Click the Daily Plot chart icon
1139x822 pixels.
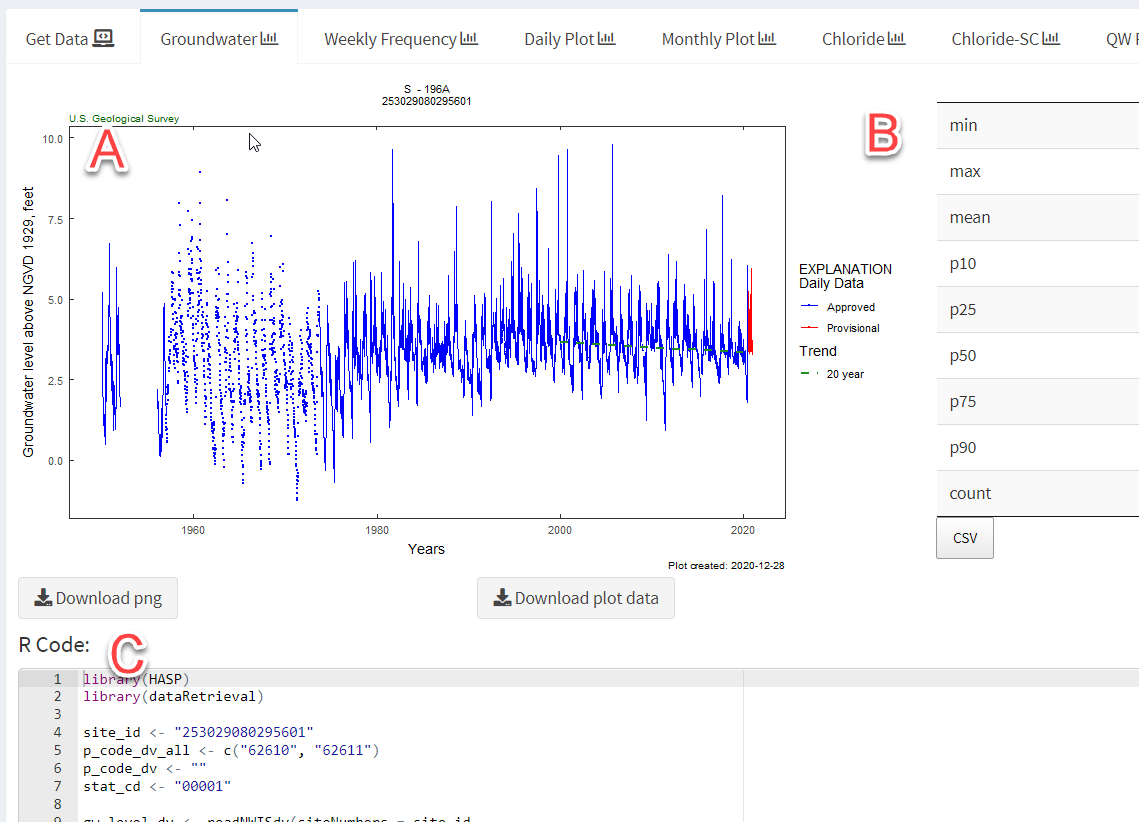606,39
